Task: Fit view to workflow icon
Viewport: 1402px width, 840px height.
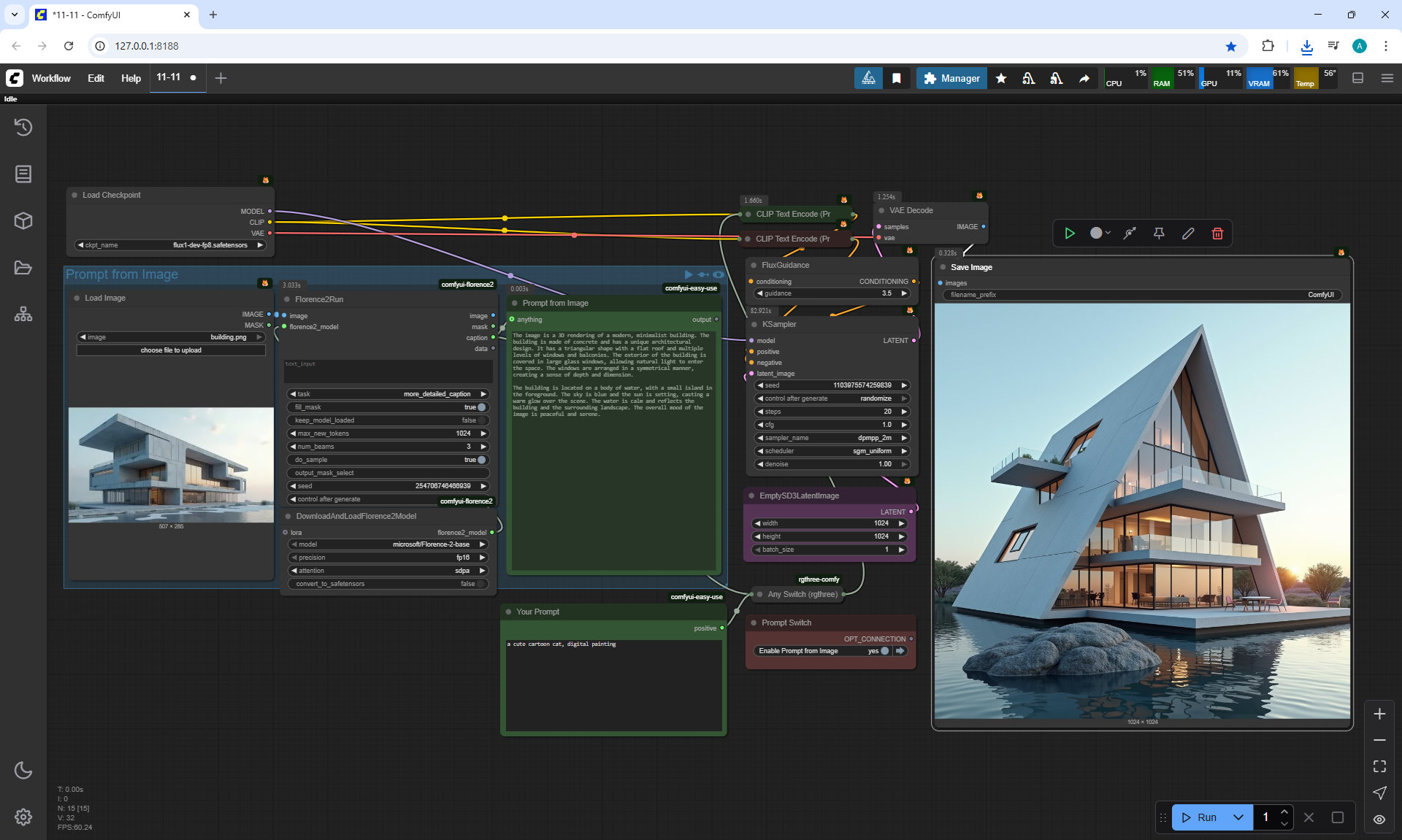Action: pyautogui.click(x=1379, y=766)
